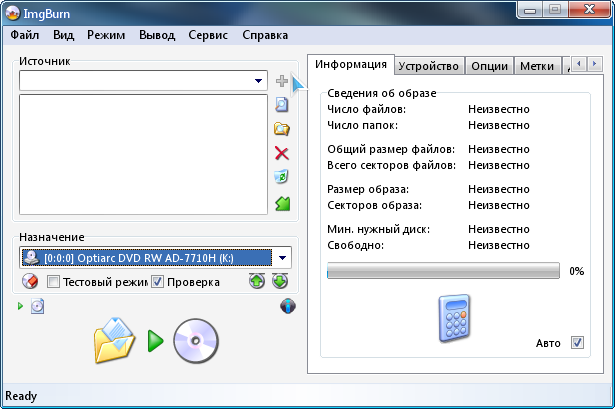Eject the drive tray with the green up arrow
The width and height of the screenshot is (615, 409).
pyautogui.click(x=257, y=281)
